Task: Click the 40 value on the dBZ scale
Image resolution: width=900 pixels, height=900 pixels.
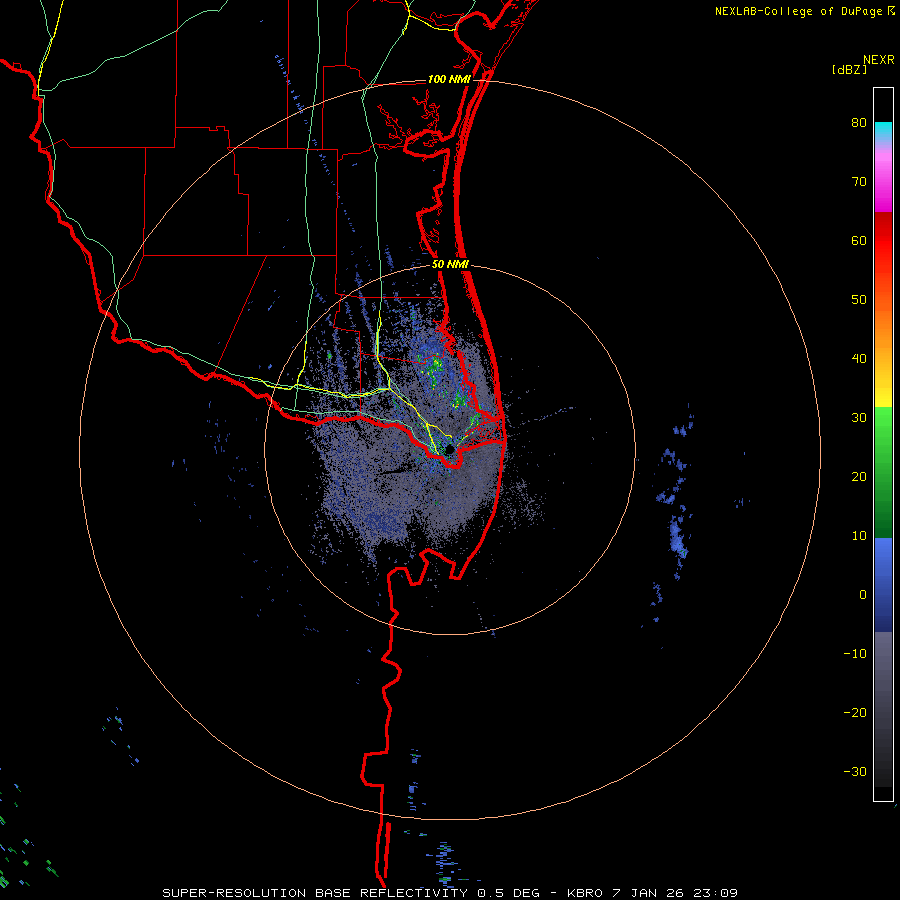Action: tap(859, 359)
